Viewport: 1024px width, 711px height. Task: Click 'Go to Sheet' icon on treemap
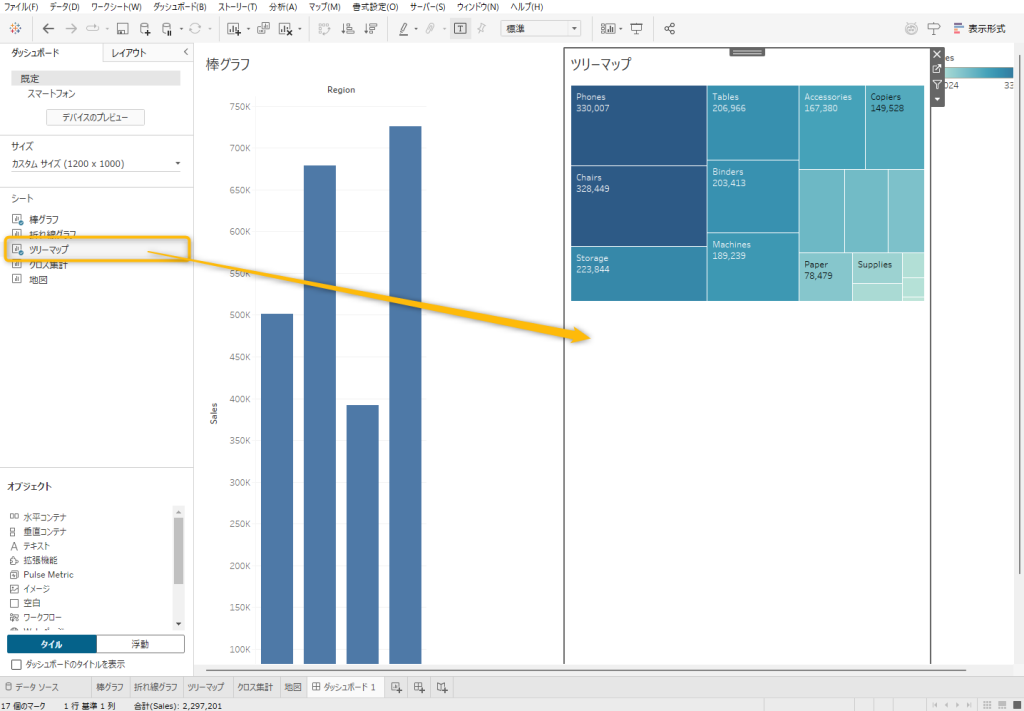(937, 69)
